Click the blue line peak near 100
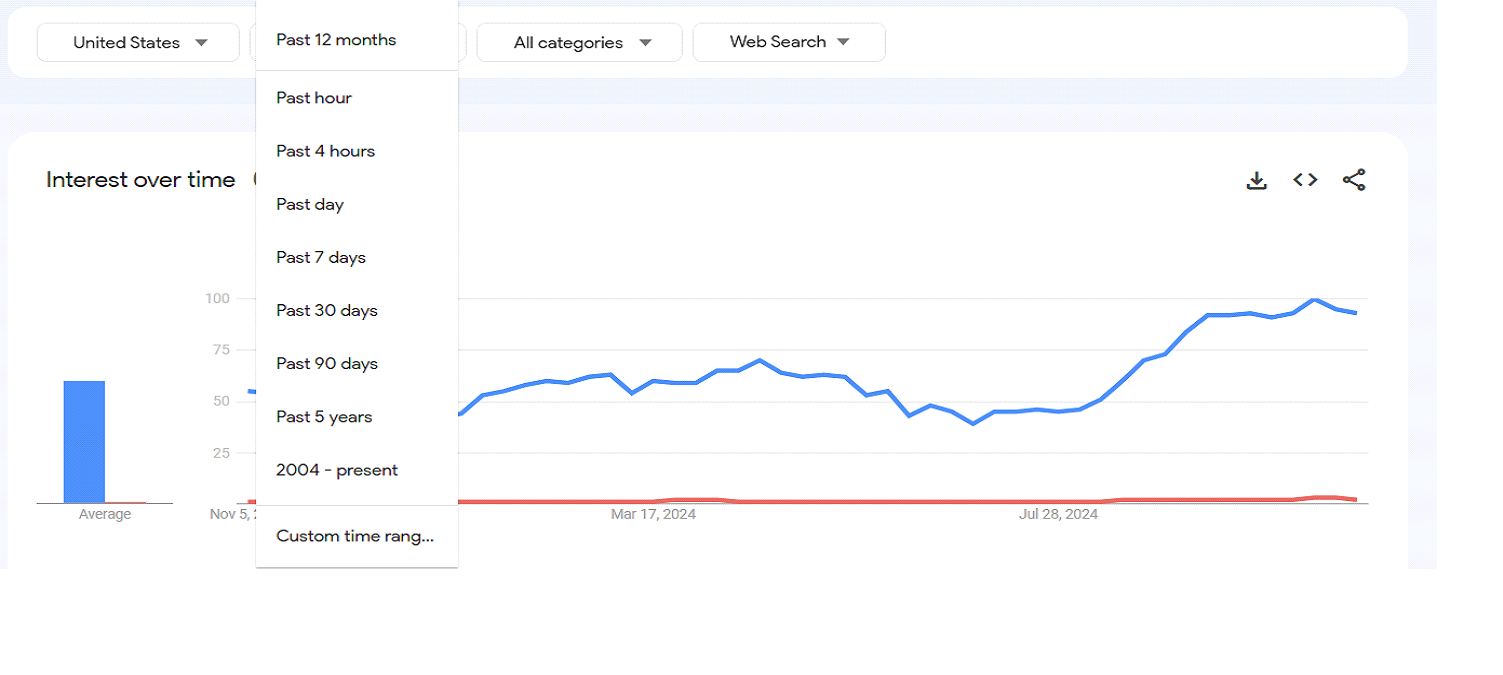The image size is (1503, 675). click(1314, 300)
